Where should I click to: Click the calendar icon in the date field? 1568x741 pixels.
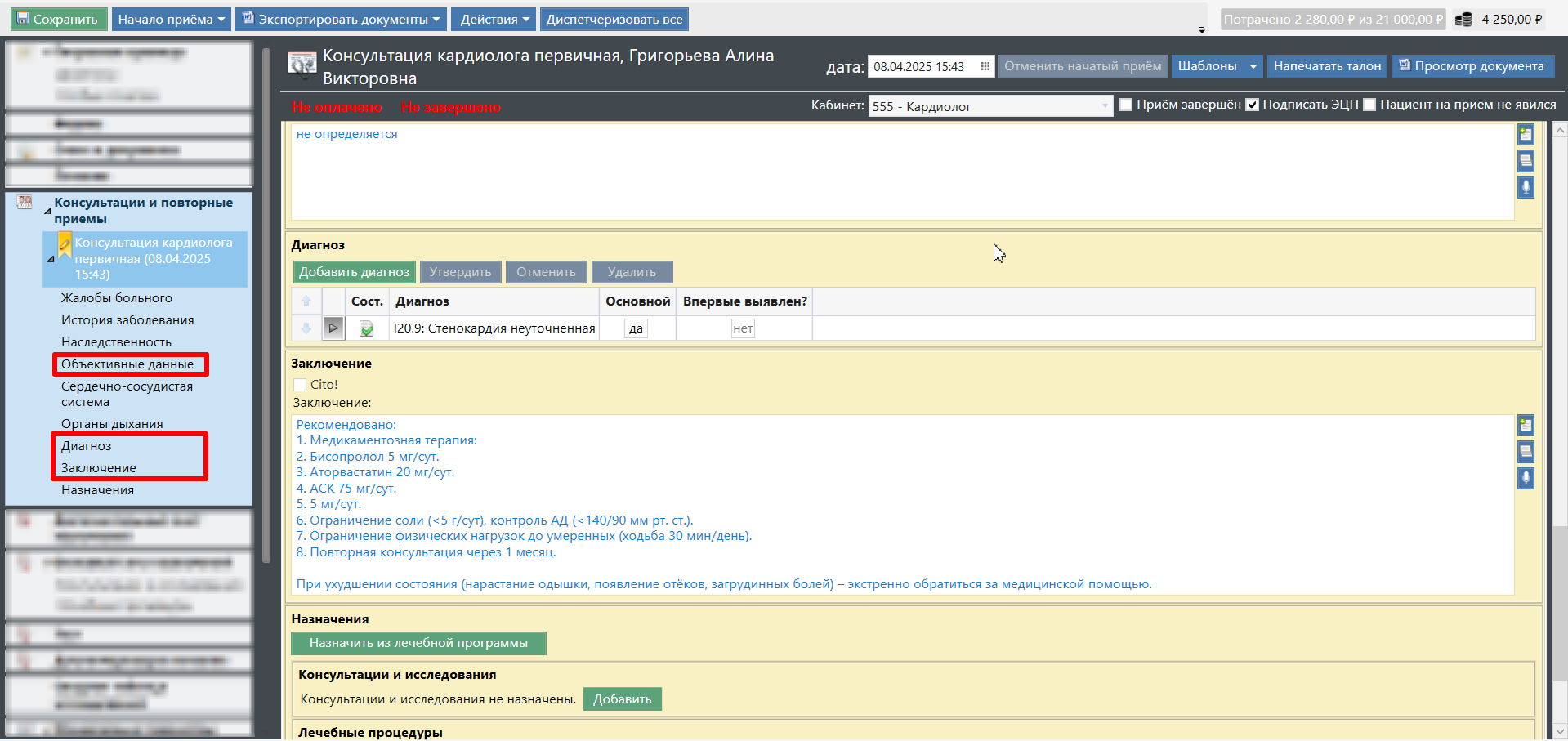[985, 67]
